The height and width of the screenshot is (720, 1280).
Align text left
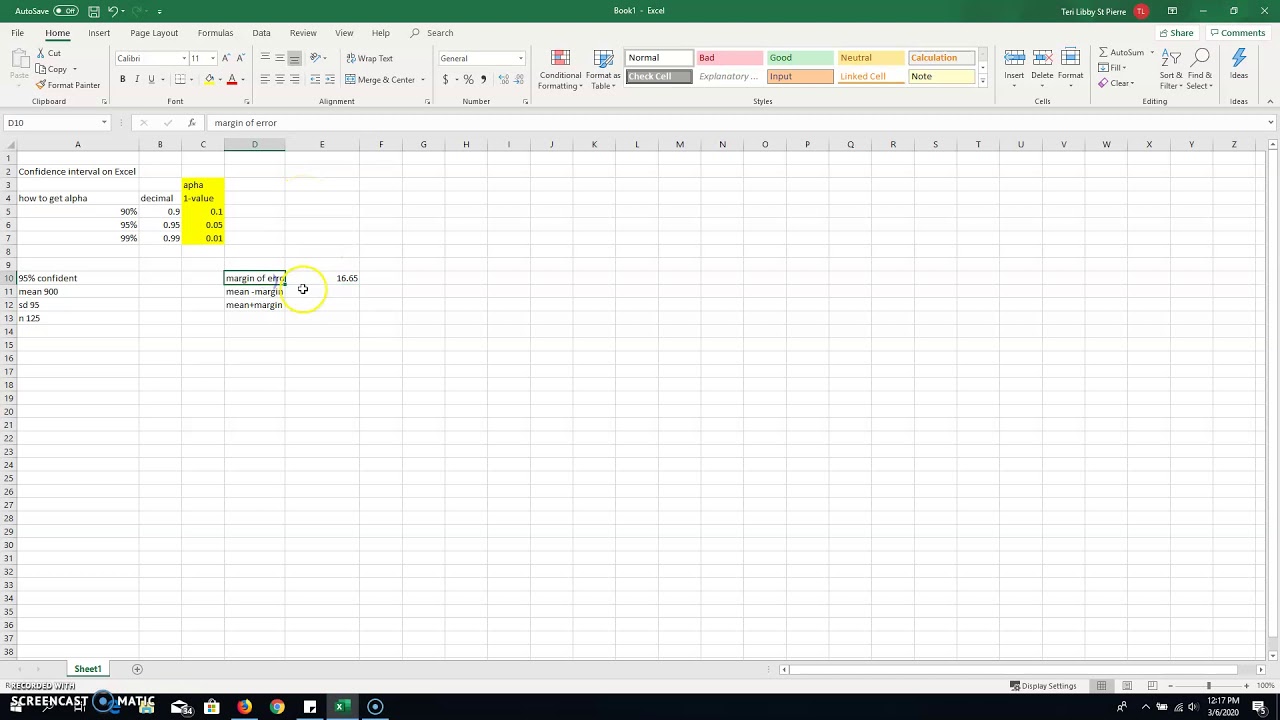pyautogui.click(x=265, y=79)
